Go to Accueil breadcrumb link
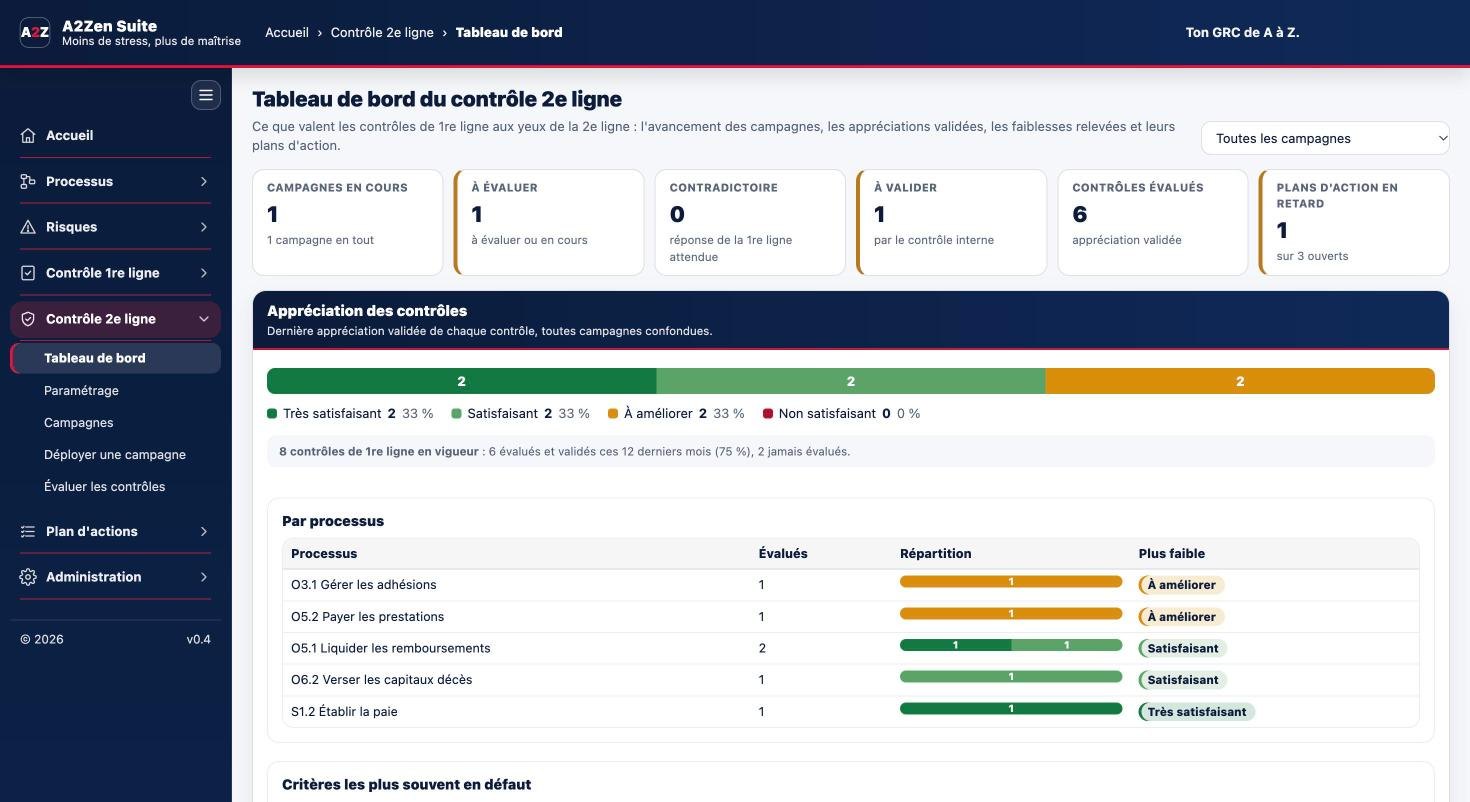The height and width of the screenshot is (802, 1470). pos(287,32)
